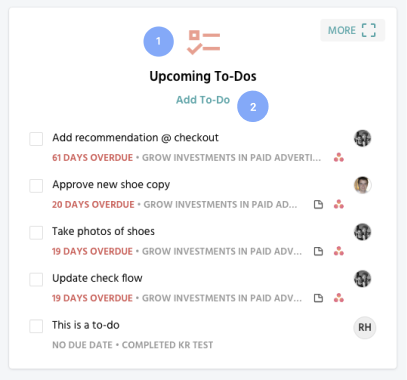
Task: Click the Asana icon on Update check flow
Action: coord(339,298)
